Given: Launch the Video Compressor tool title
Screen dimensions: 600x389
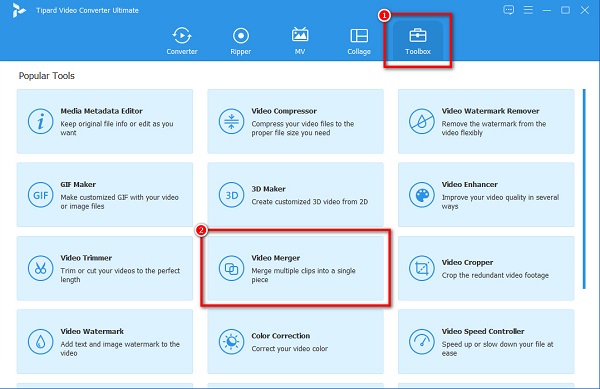Looking at the screenshot, I should coord(284,111).
